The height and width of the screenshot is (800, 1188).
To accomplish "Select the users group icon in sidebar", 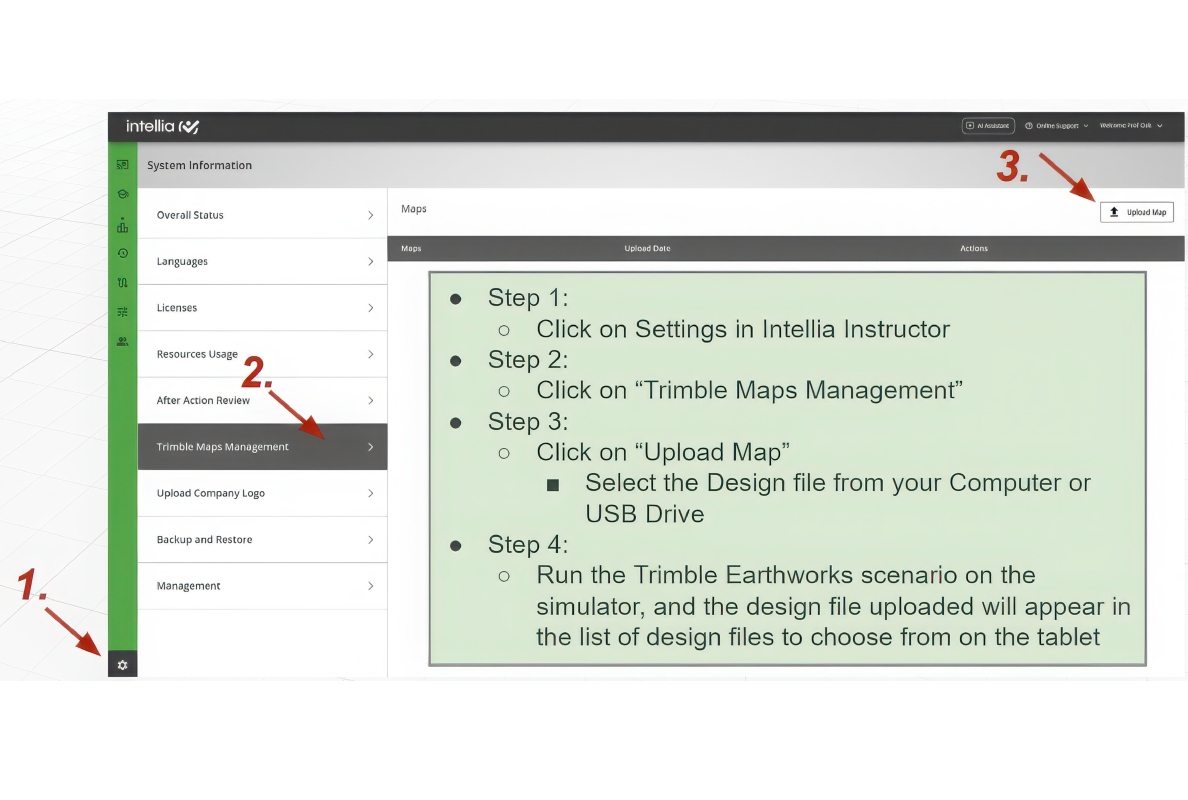I will tap(123, 342).
